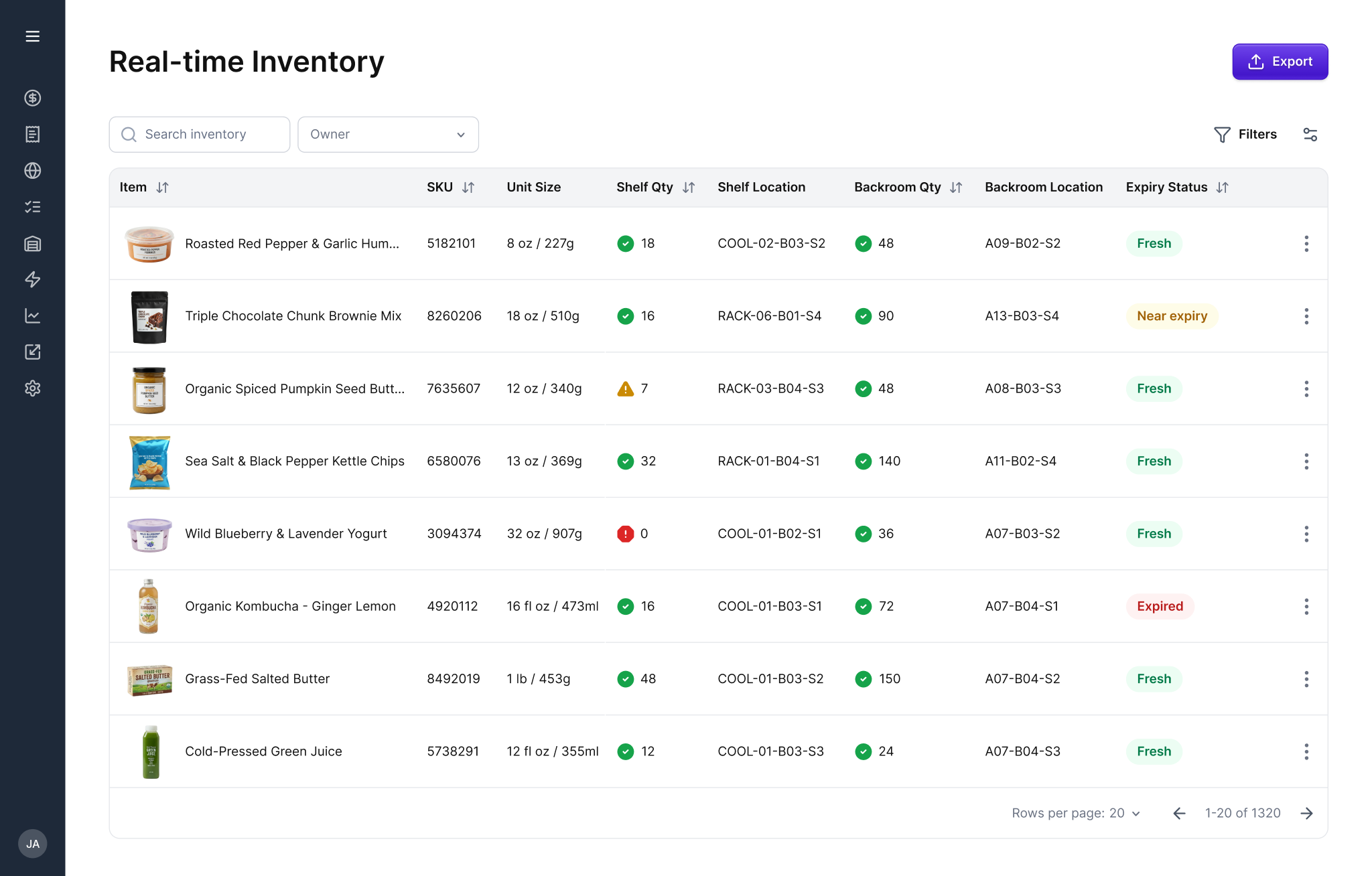The width and height of the screenshot is (1372, 876).
Task: Go to the next page of inventory
Action: pyautogui.click(x=1306, y=813)
